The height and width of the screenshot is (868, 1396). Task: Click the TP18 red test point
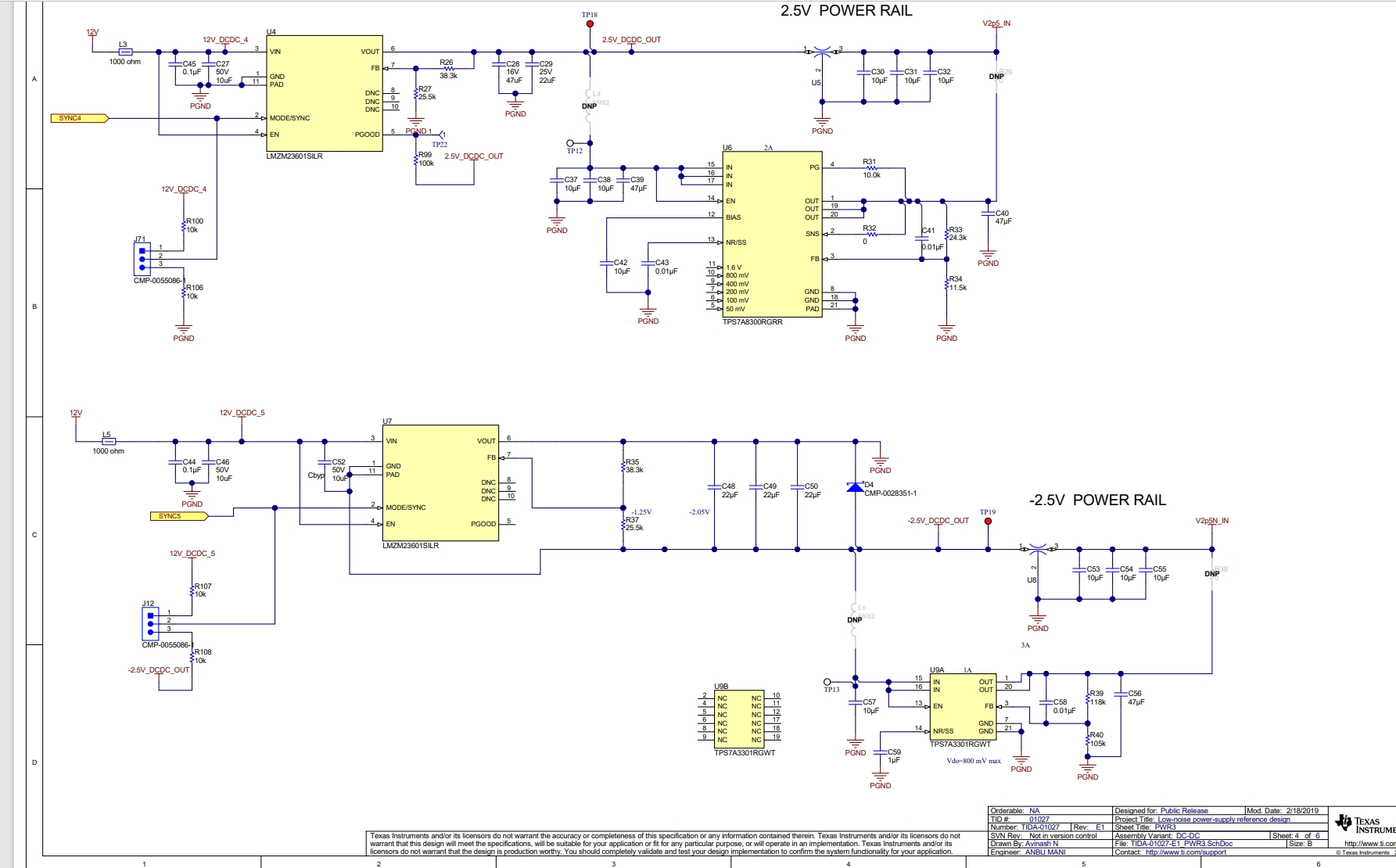point(590,24)
